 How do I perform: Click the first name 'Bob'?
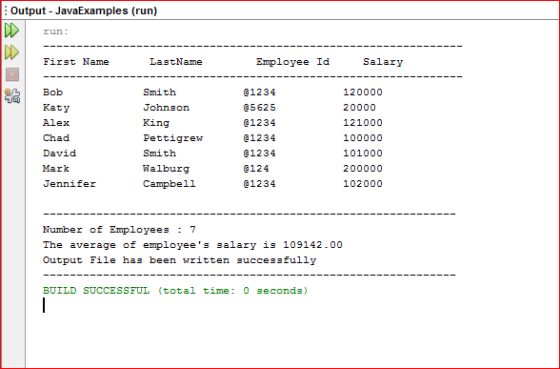tap(53, 92)
